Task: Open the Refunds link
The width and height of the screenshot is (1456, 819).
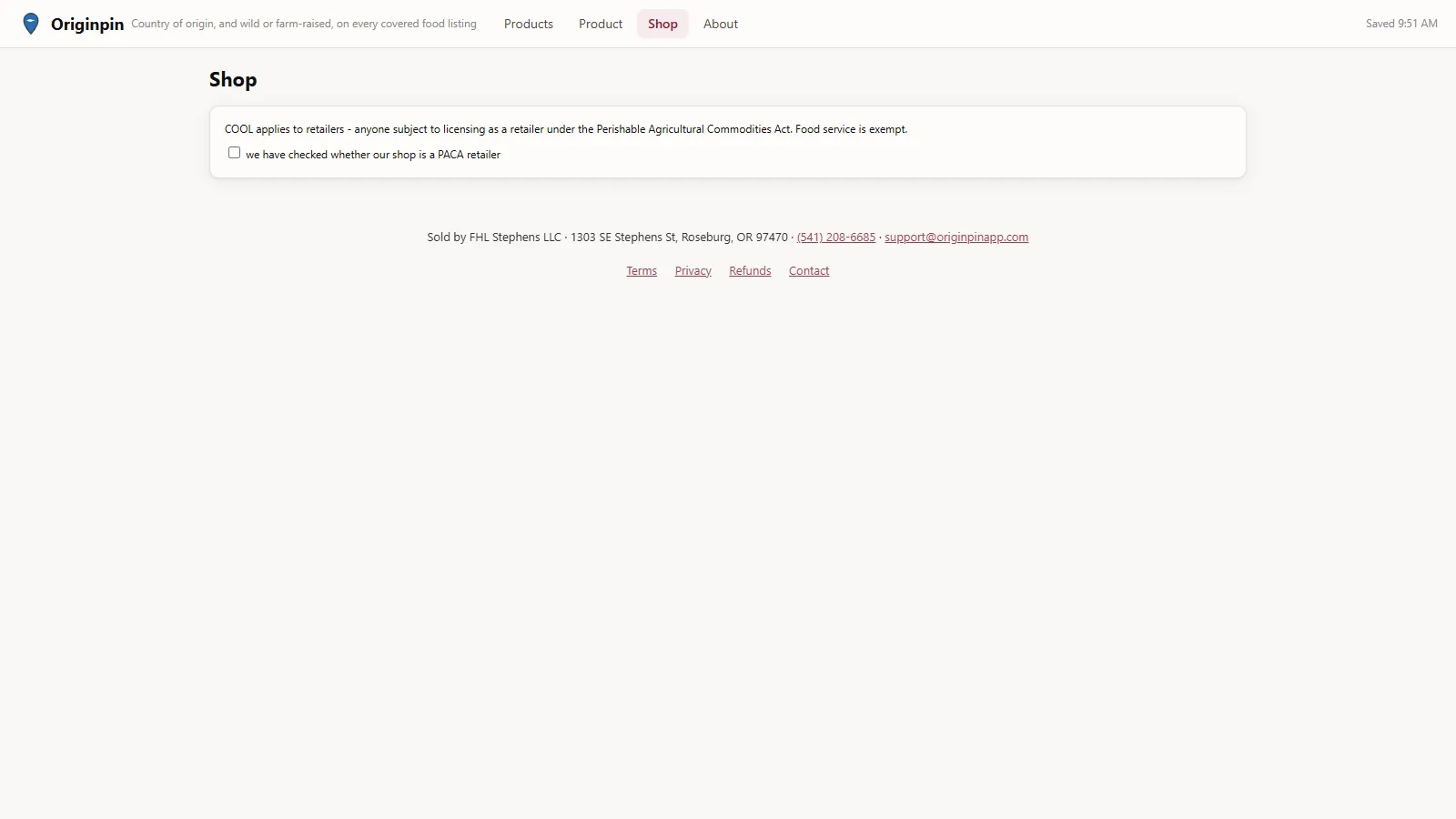Action: coord(750,271)
